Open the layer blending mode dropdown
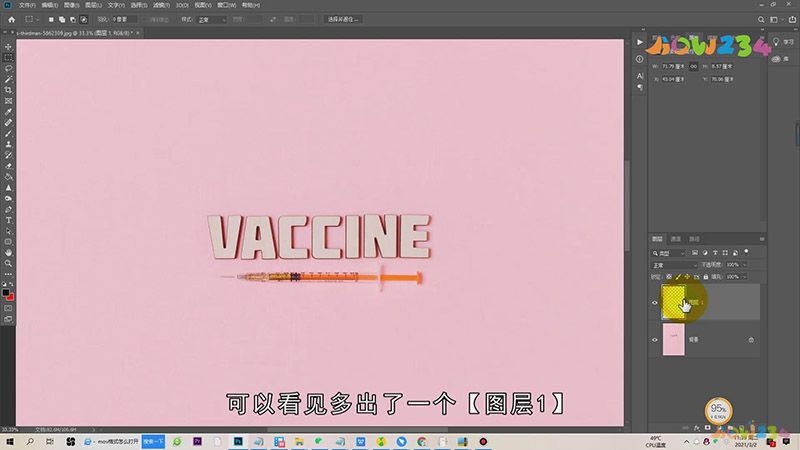The width and height of the screenshot is (800, 450). 674,265
